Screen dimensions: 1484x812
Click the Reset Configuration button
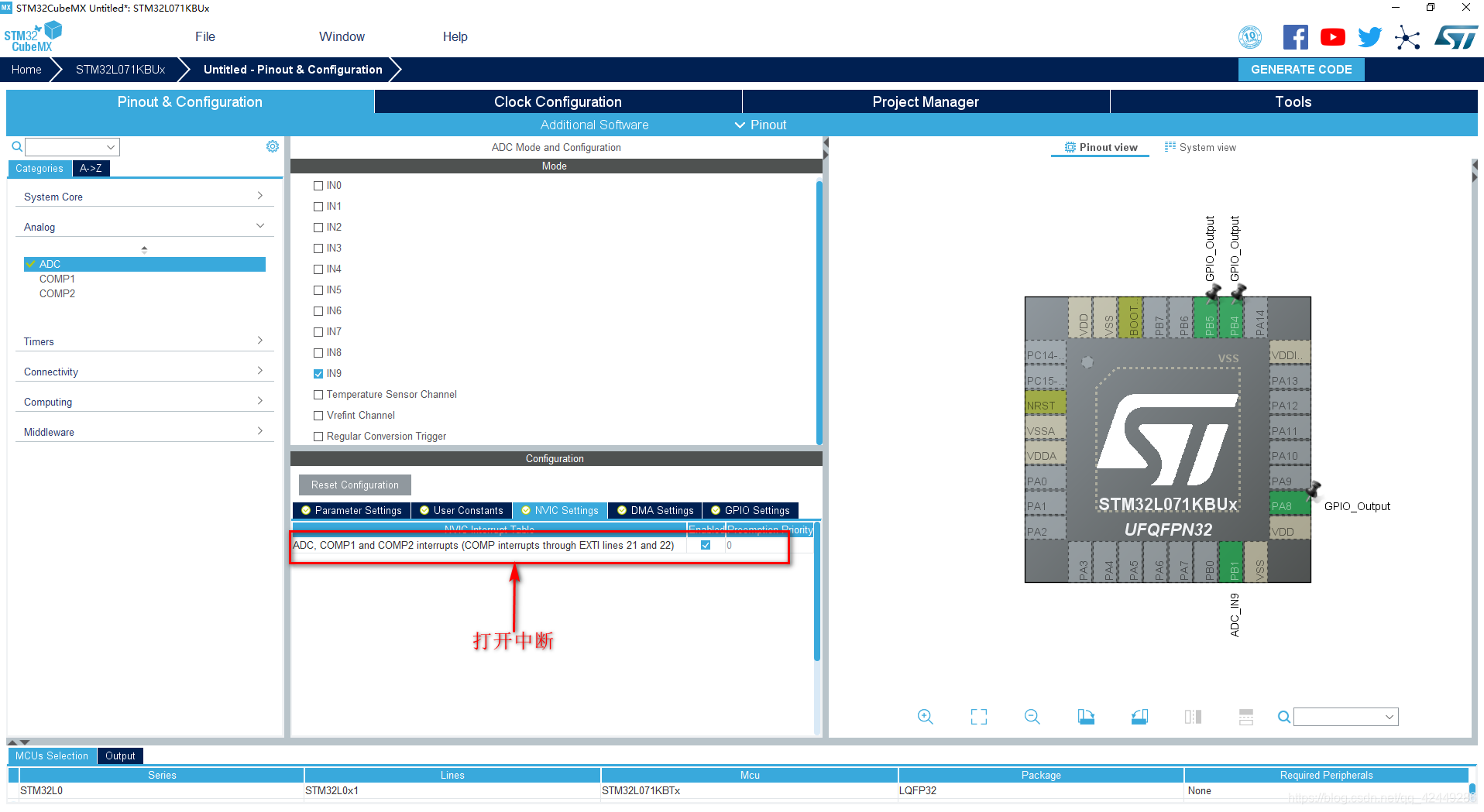coord(355,485)
